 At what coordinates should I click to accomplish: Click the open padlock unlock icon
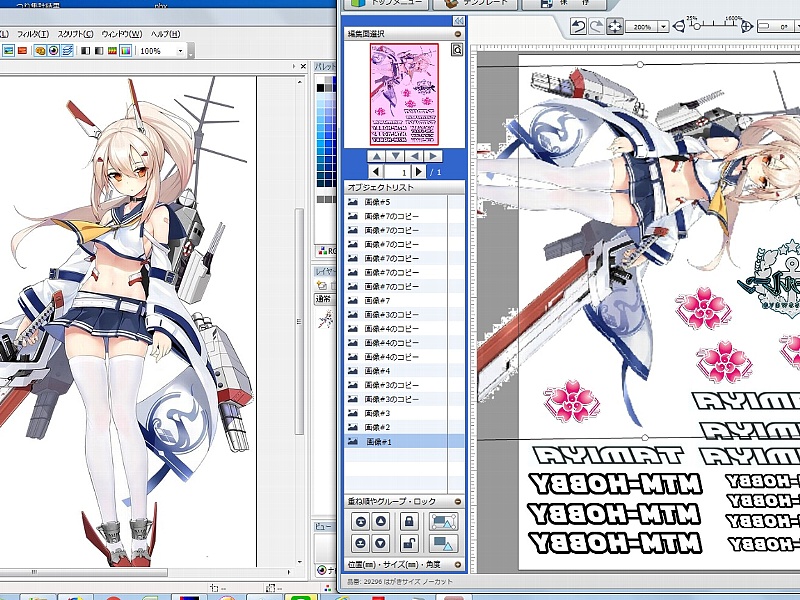pos(409,543)
